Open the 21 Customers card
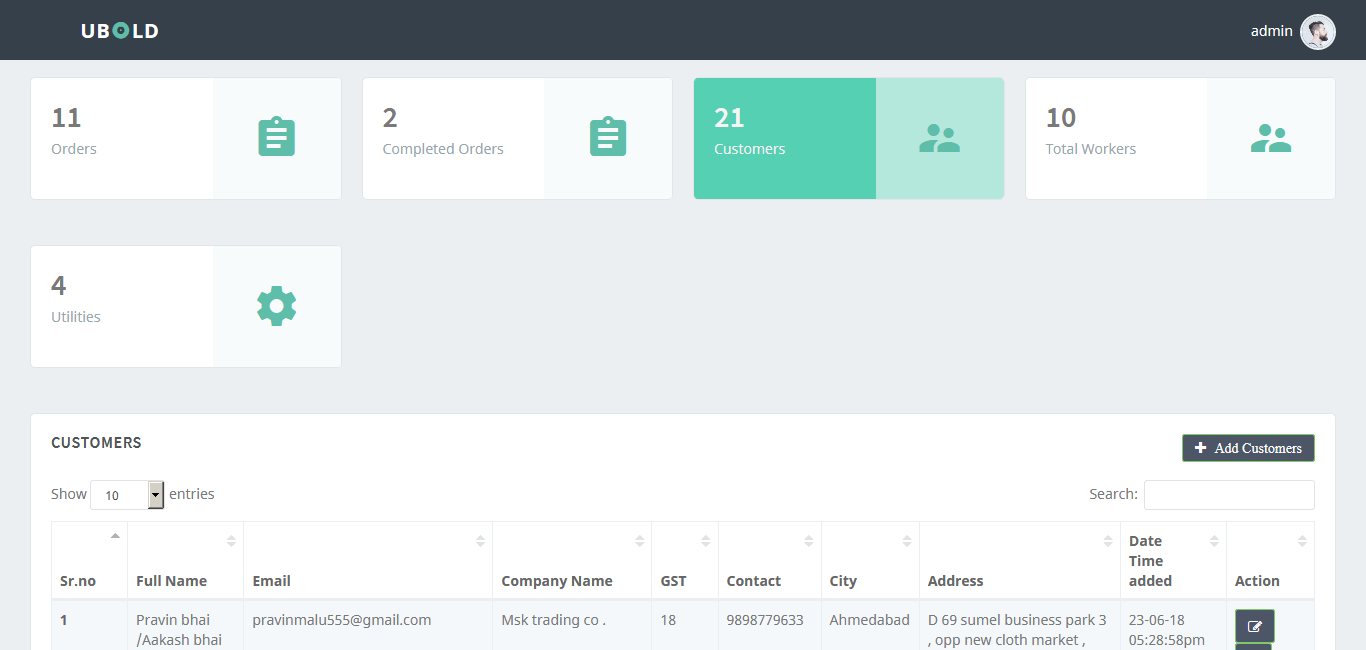The width and height of the screenshot is (1366, 650). click(849, 138)
